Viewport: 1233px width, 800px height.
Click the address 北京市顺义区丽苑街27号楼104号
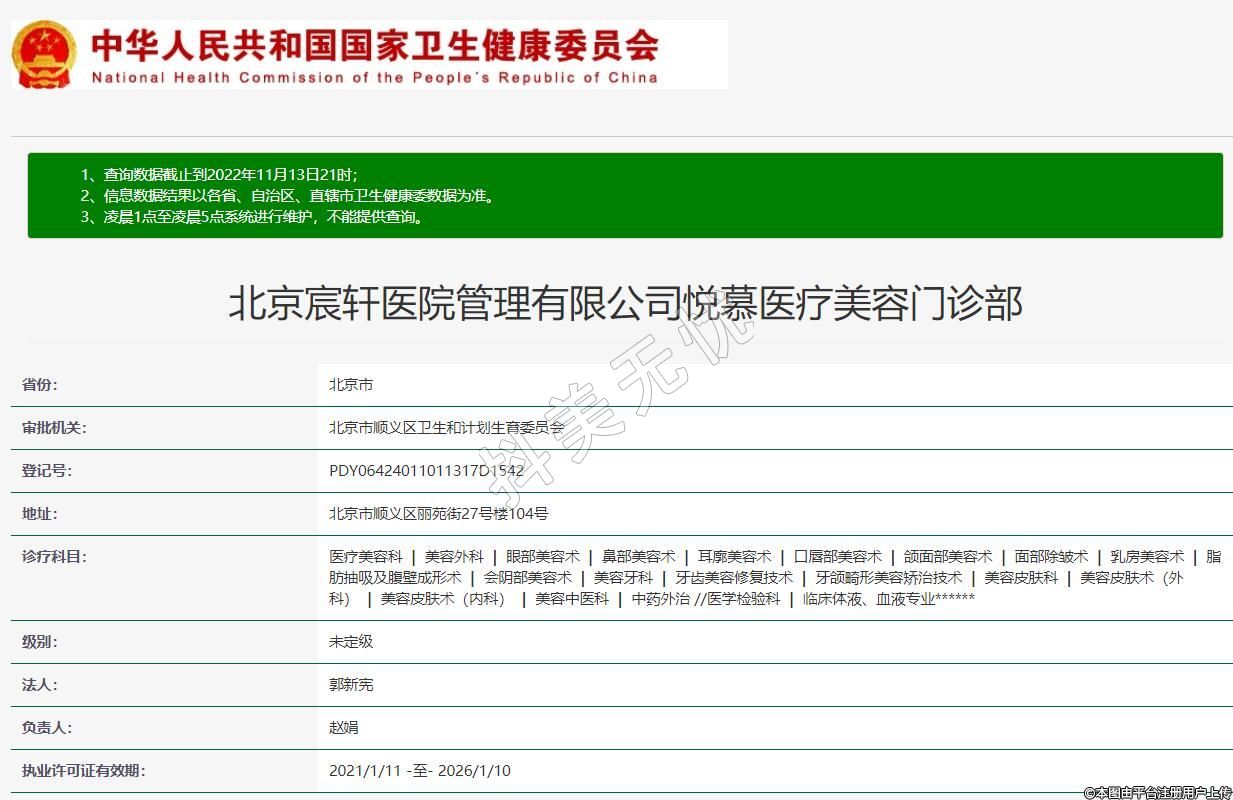438,514
